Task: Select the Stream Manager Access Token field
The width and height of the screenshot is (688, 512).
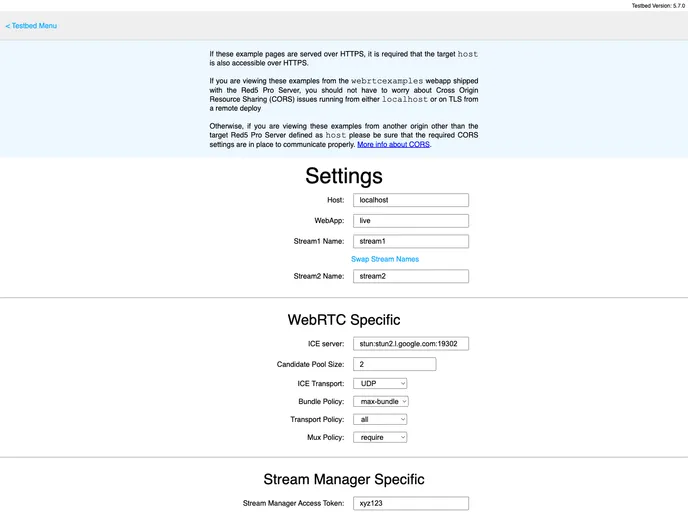Action: 411,504
